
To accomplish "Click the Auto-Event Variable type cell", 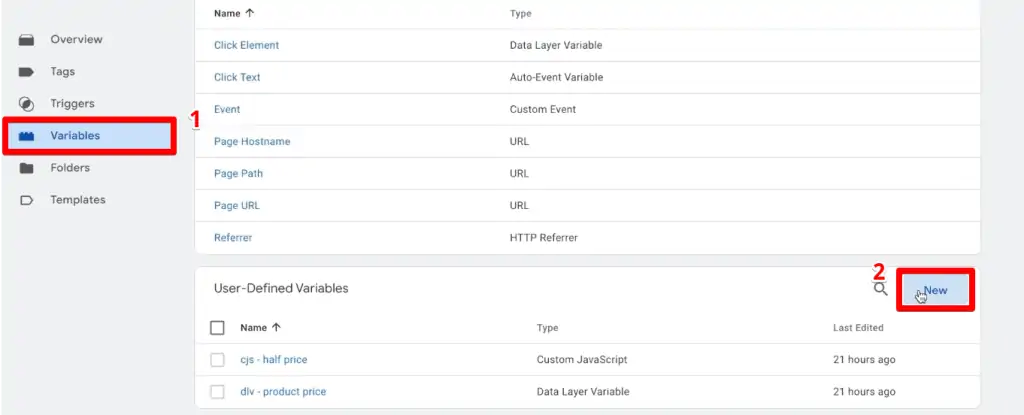I will click(556, 77).
